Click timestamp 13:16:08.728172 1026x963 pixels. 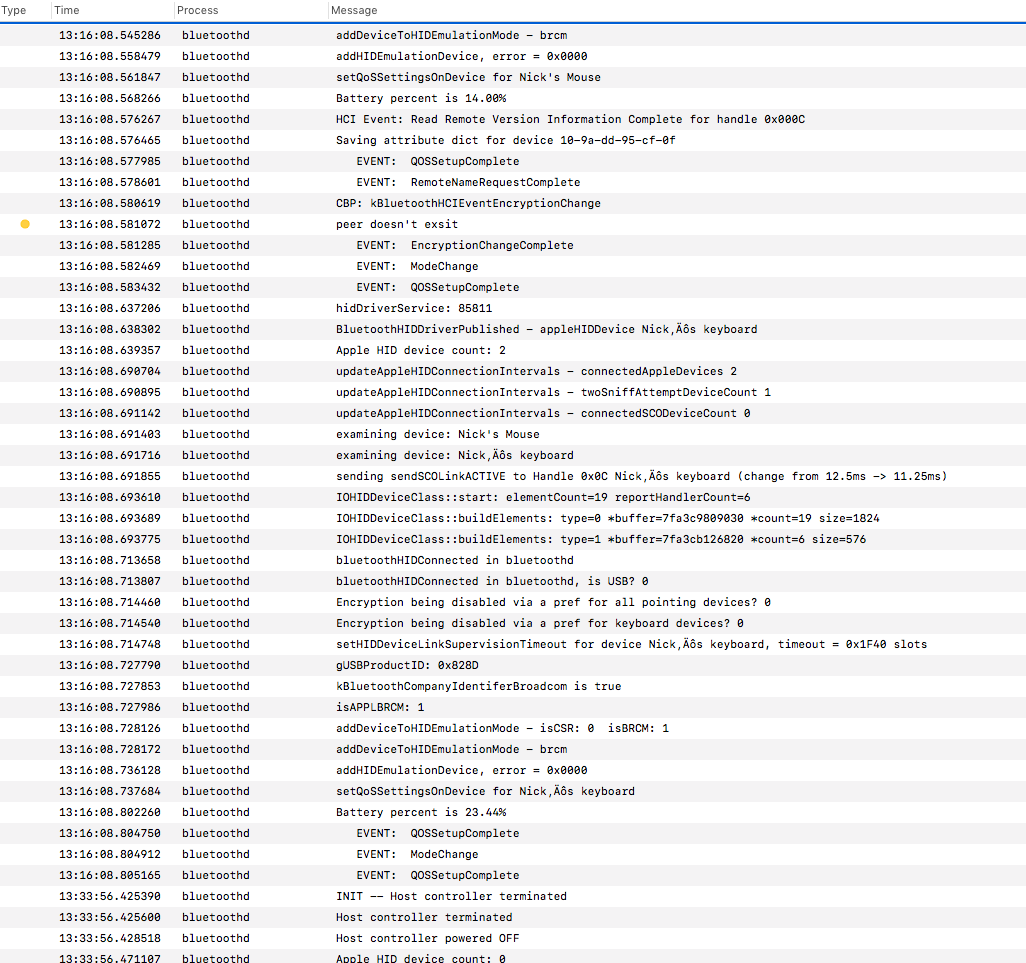[109, 749]
